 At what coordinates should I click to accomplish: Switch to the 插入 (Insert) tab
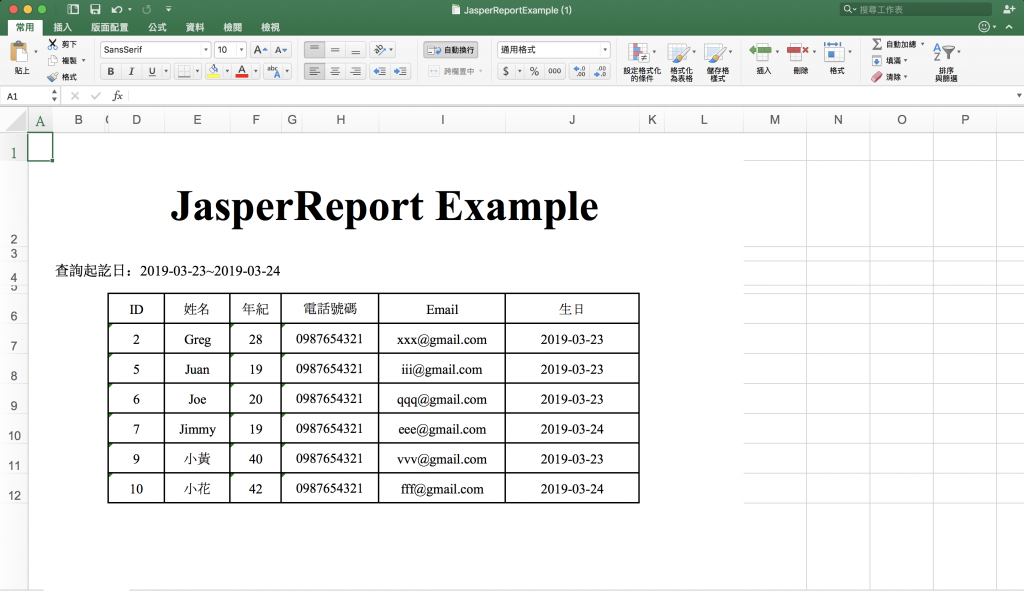pyautogui.click(x=63, y=27)
